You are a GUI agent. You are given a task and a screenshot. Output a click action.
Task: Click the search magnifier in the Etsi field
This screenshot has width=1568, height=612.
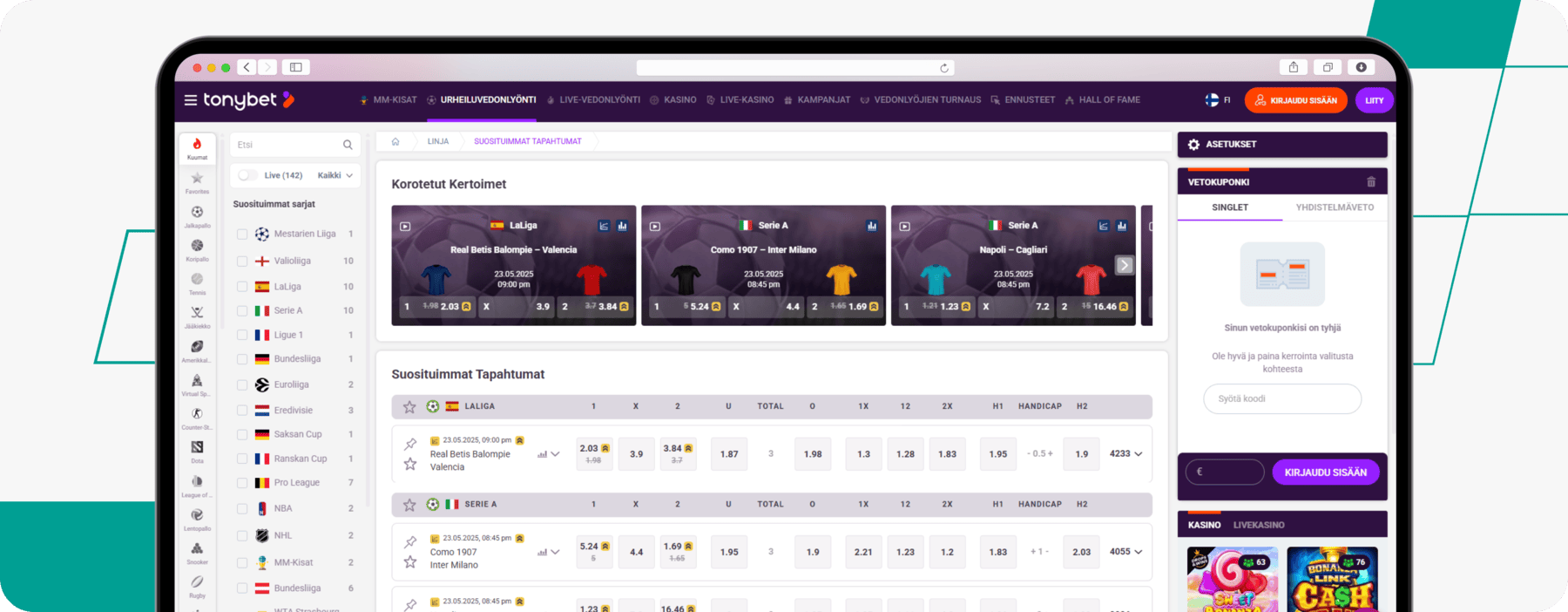click(x=348, y=145)
